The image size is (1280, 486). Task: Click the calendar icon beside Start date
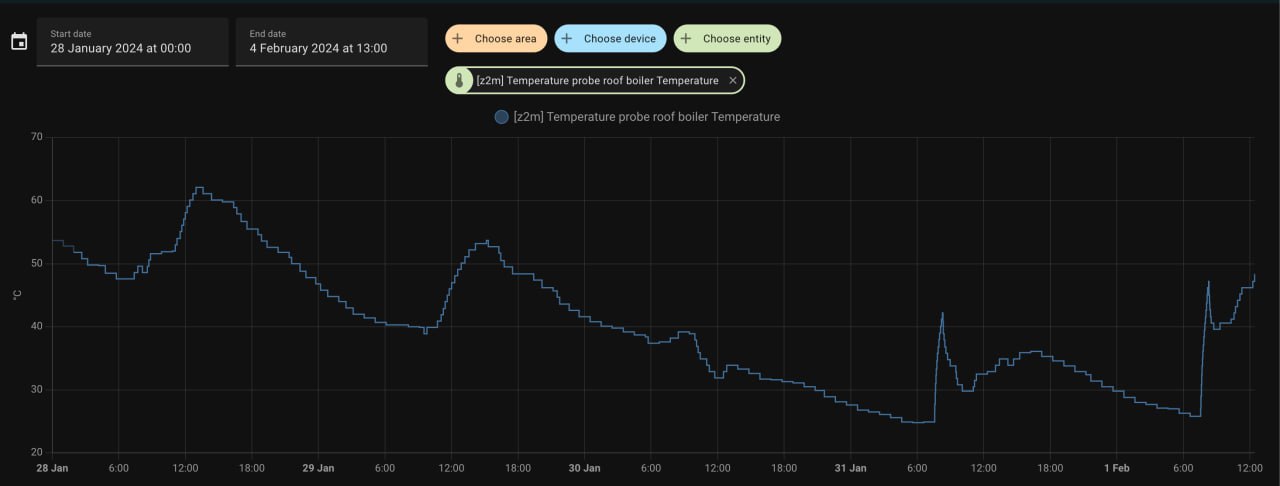pos(19,42)
